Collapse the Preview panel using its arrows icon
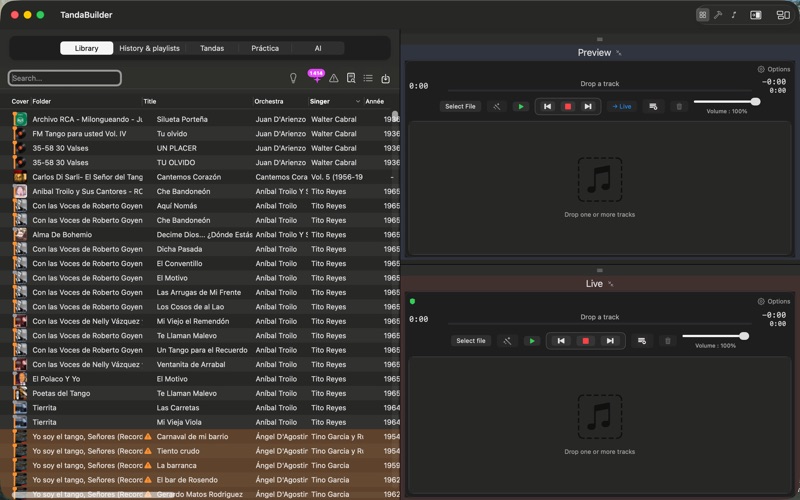The width and height of the screenshot is (800, 500). tap(619, 53)
